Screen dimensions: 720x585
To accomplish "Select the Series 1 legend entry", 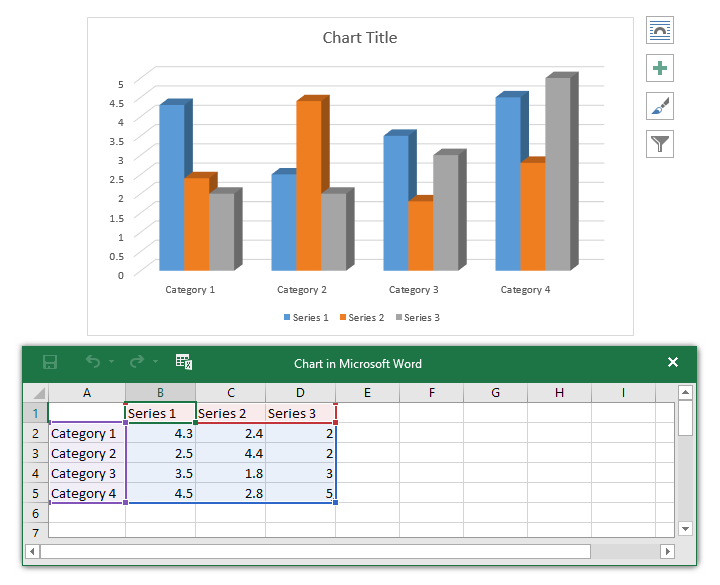I will (x=306, y=317).
